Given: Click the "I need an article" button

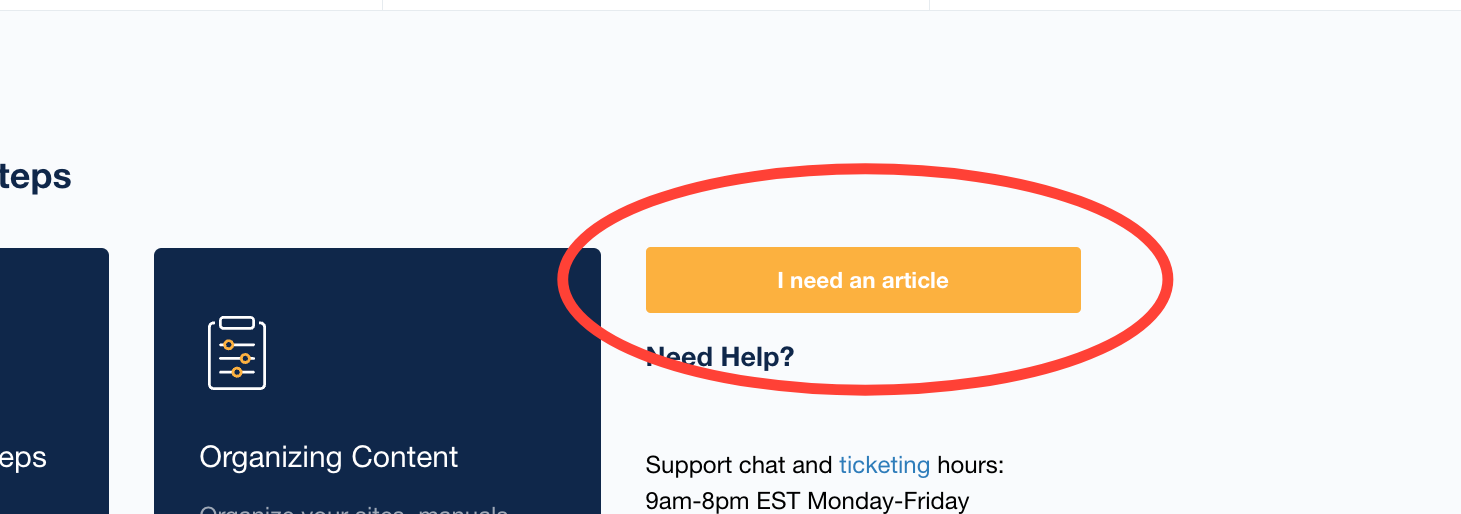Looking at the screenshot, I should pyautogui.click(x=862, y=280).
